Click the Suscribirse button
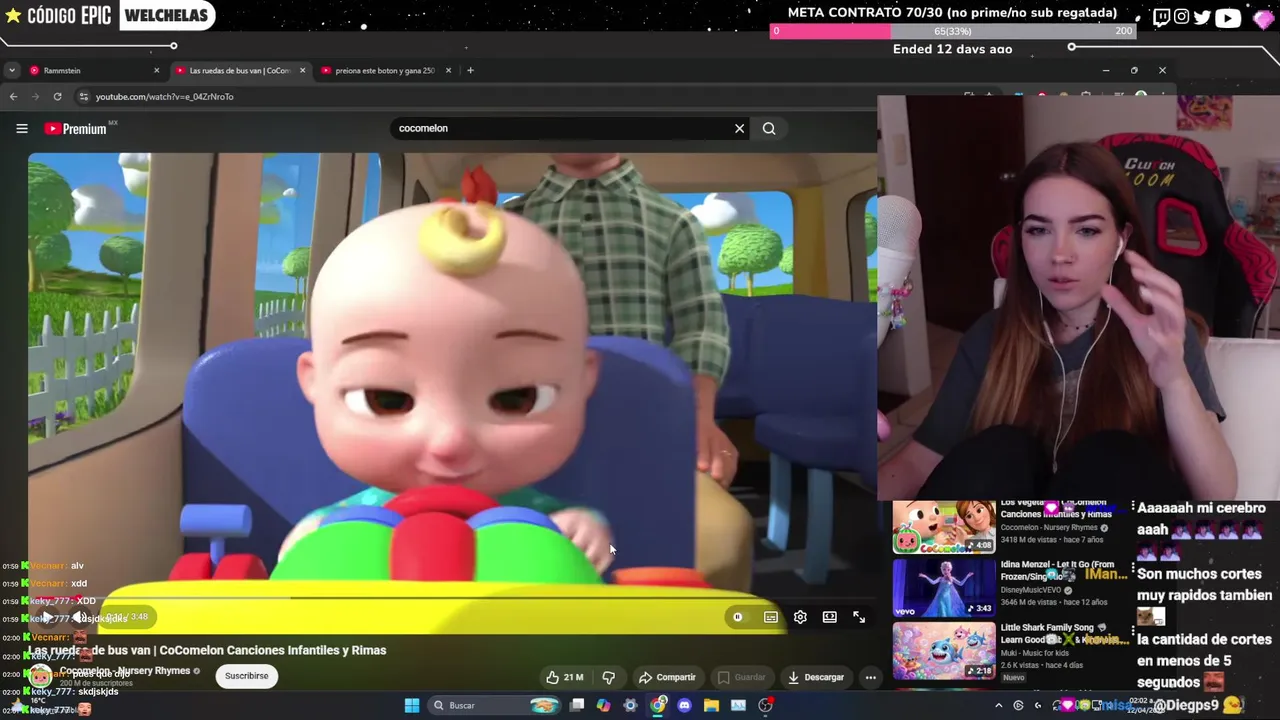 (x=246, y=676)
